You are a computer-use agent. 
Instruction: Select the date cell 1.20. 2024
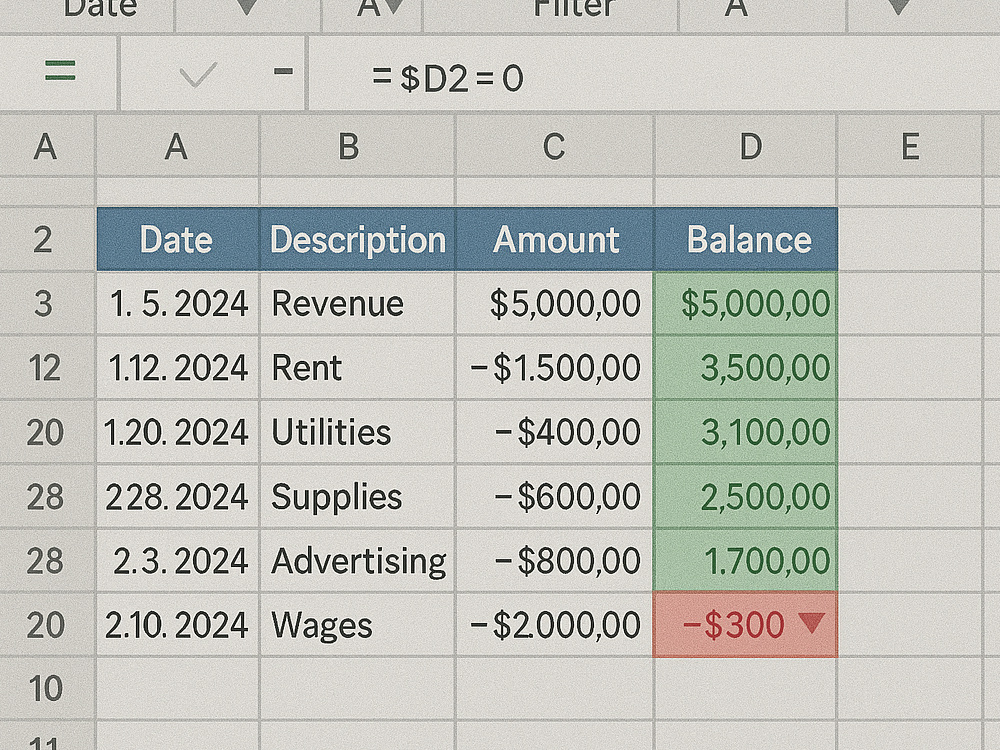coord(178,432)
